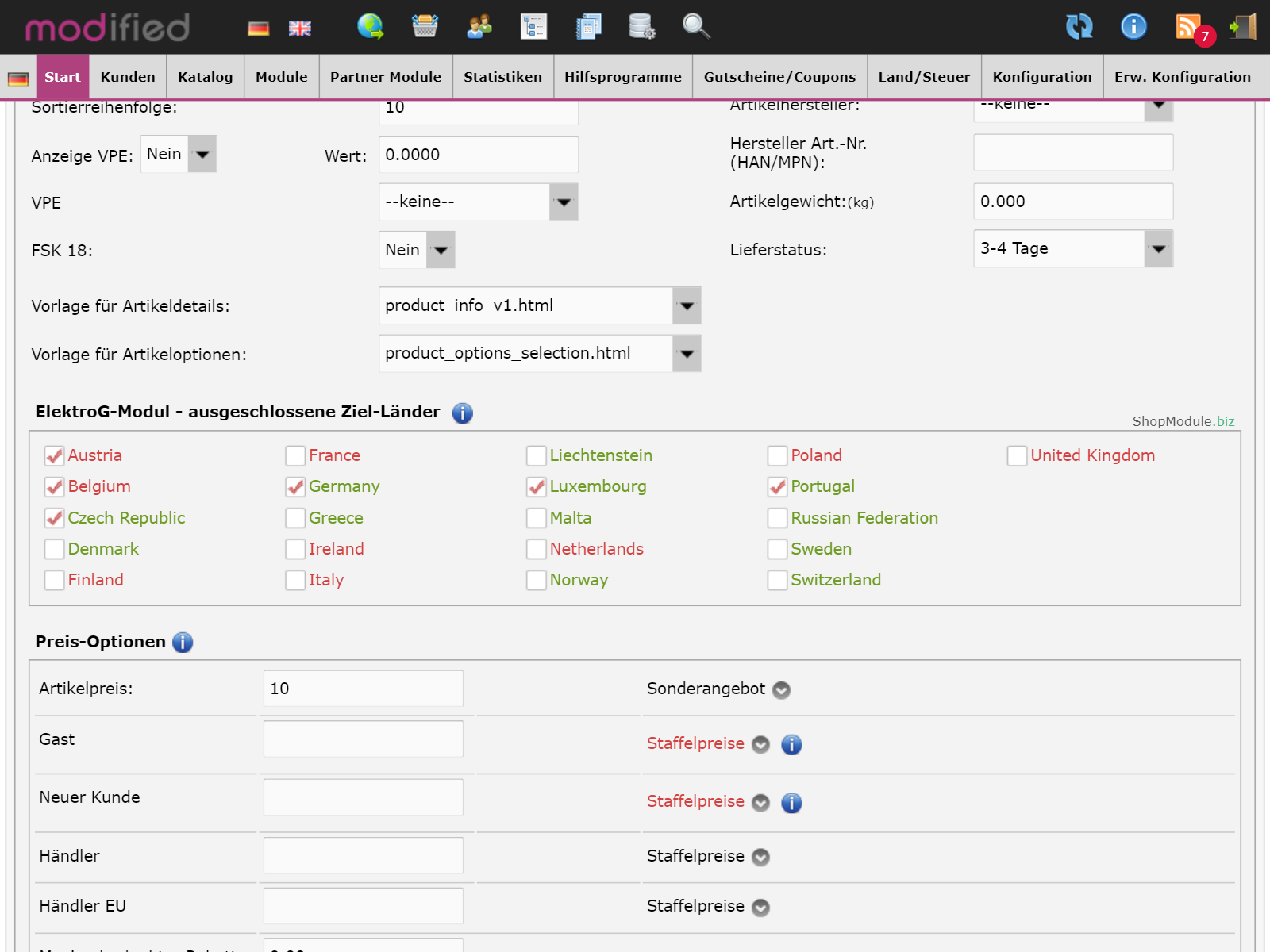This screenshot has height=952, width=1270.
Task: Click into the Artikelpreis input field
Action: (x=363, y=689)
